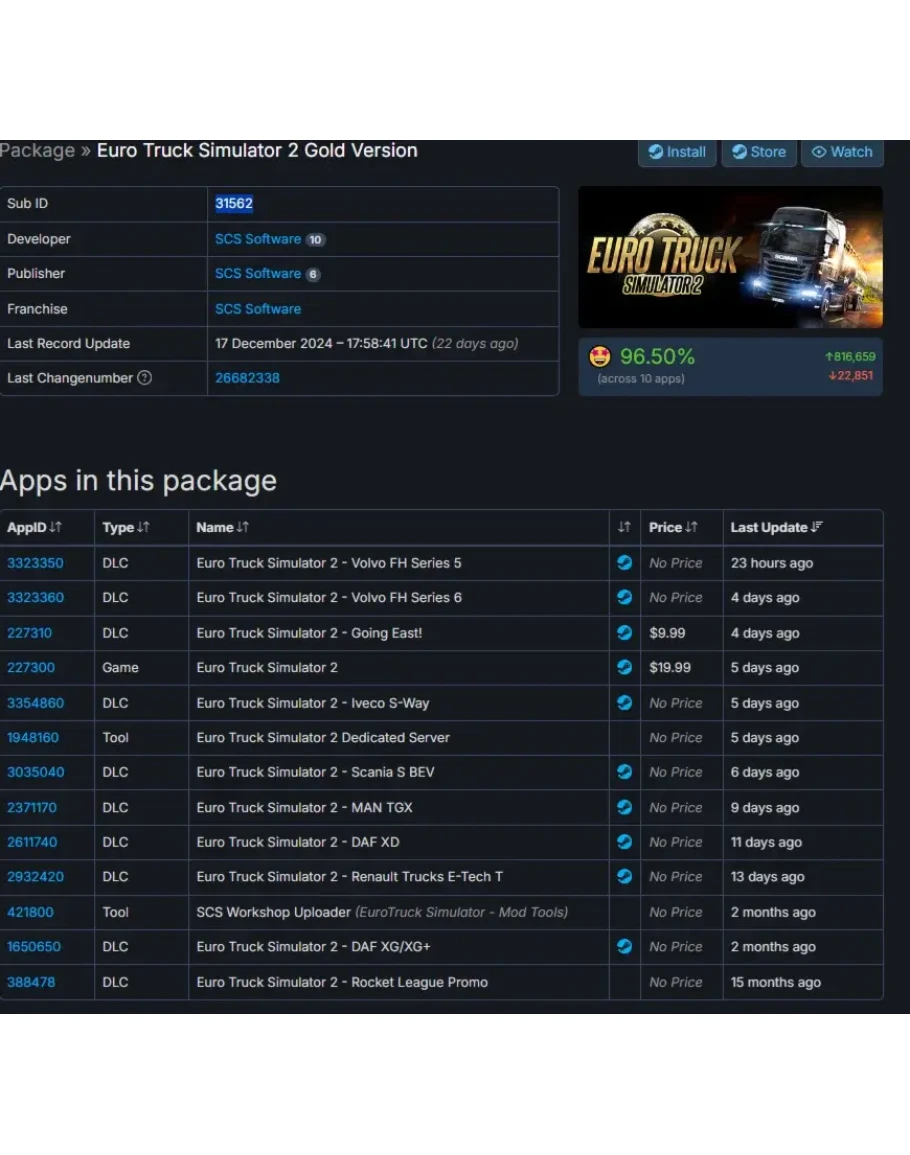
Task: Sort table by Type column
Action: 126,527
